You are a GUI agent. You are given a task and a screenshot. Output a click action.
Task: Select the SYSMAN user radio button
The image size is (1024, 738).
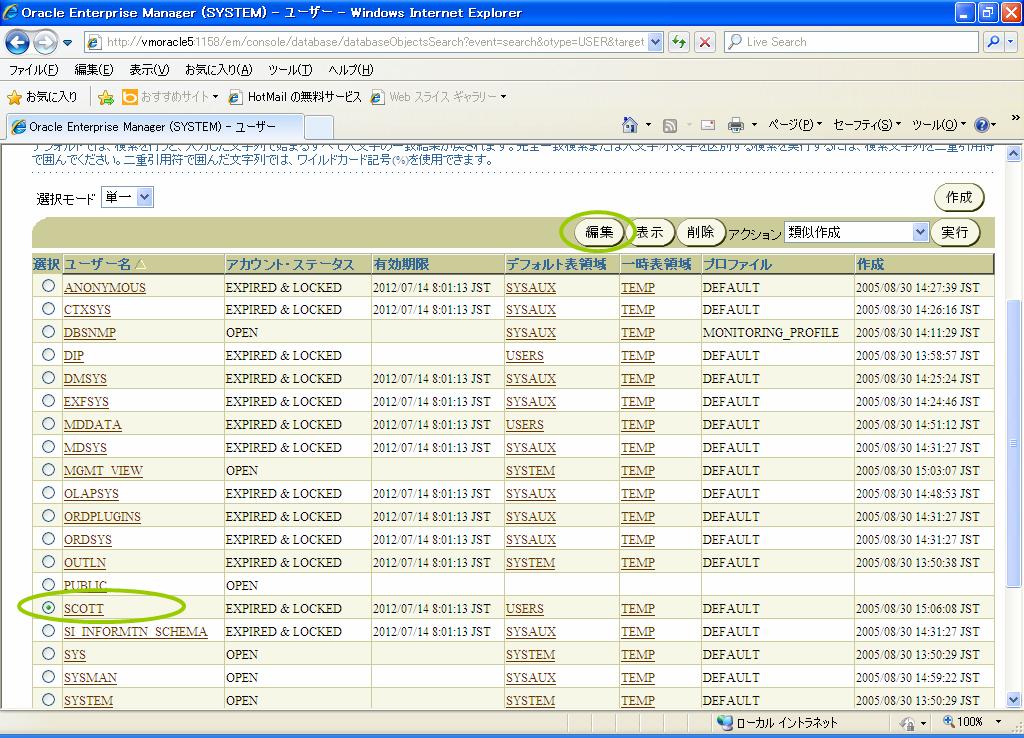48,676
